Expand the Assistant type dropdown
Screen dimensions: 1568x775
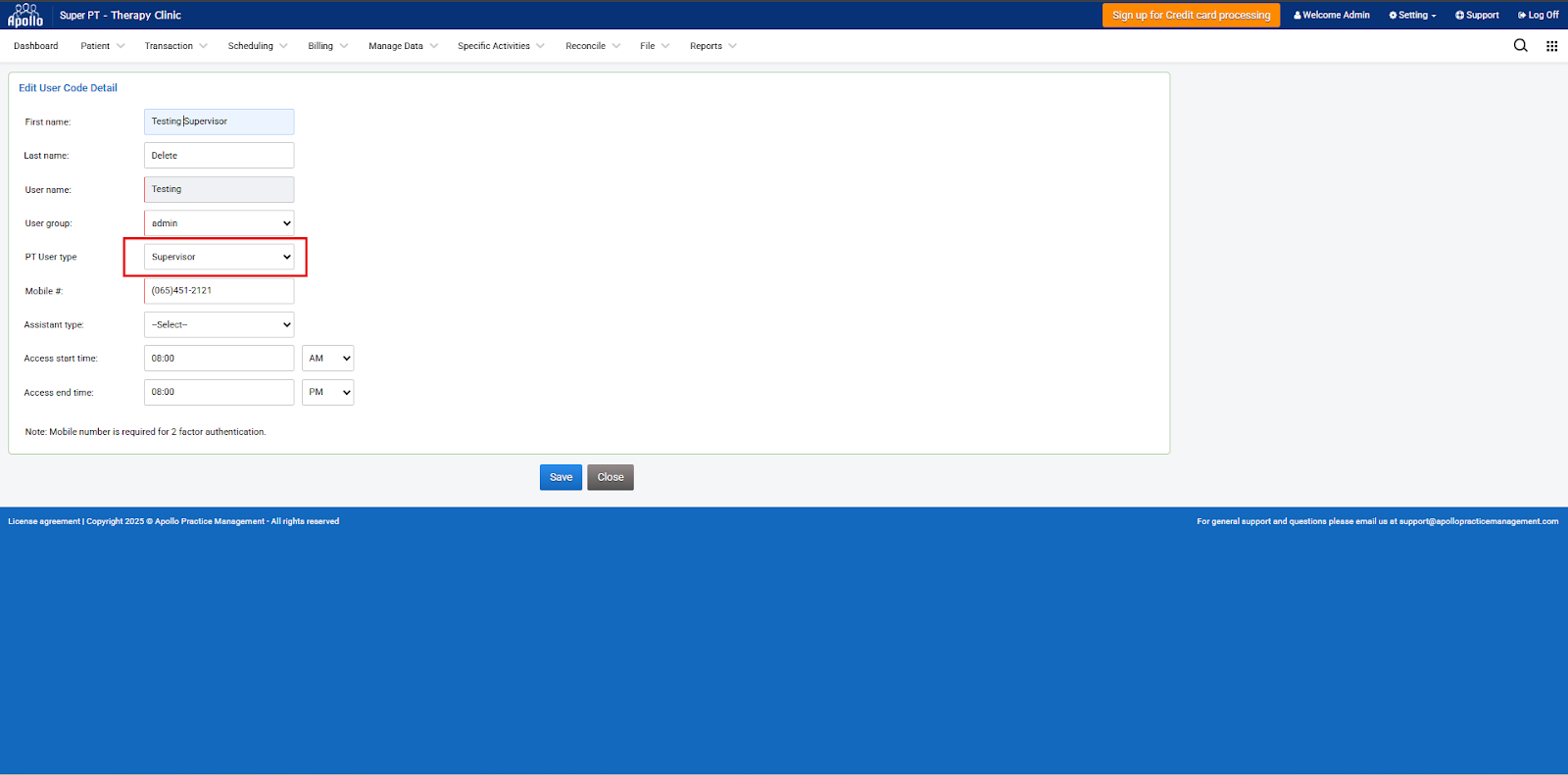tap(219, 324)
